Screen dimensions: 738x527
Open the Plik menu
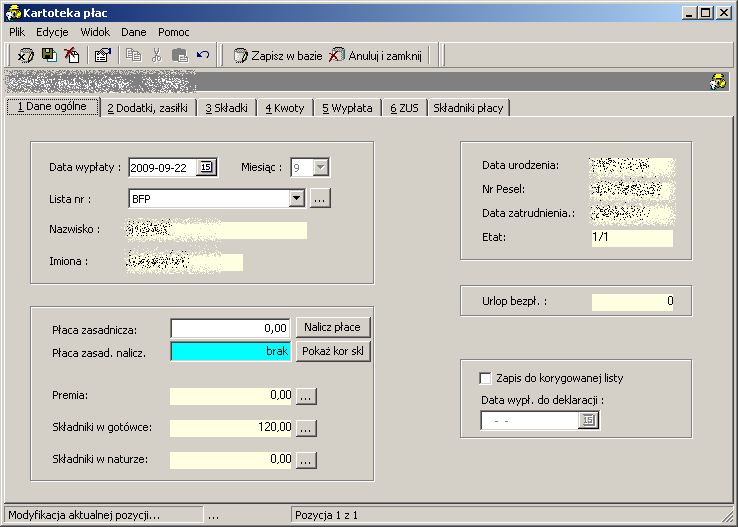pos(17,32)
